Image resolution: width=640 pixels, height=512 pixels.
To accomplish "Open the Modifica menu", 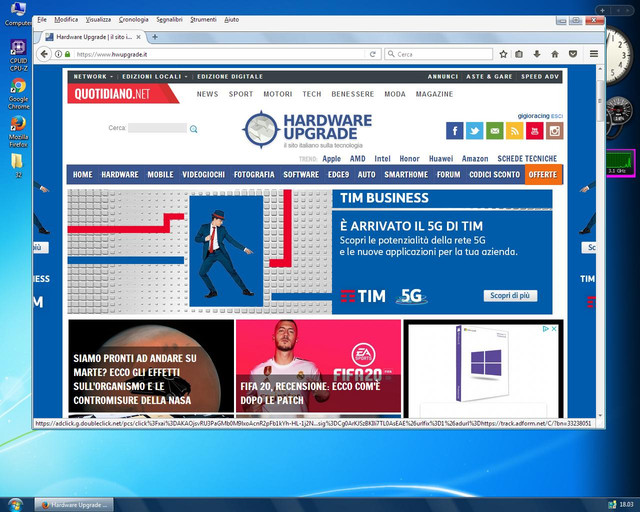I will click(66, 20).
